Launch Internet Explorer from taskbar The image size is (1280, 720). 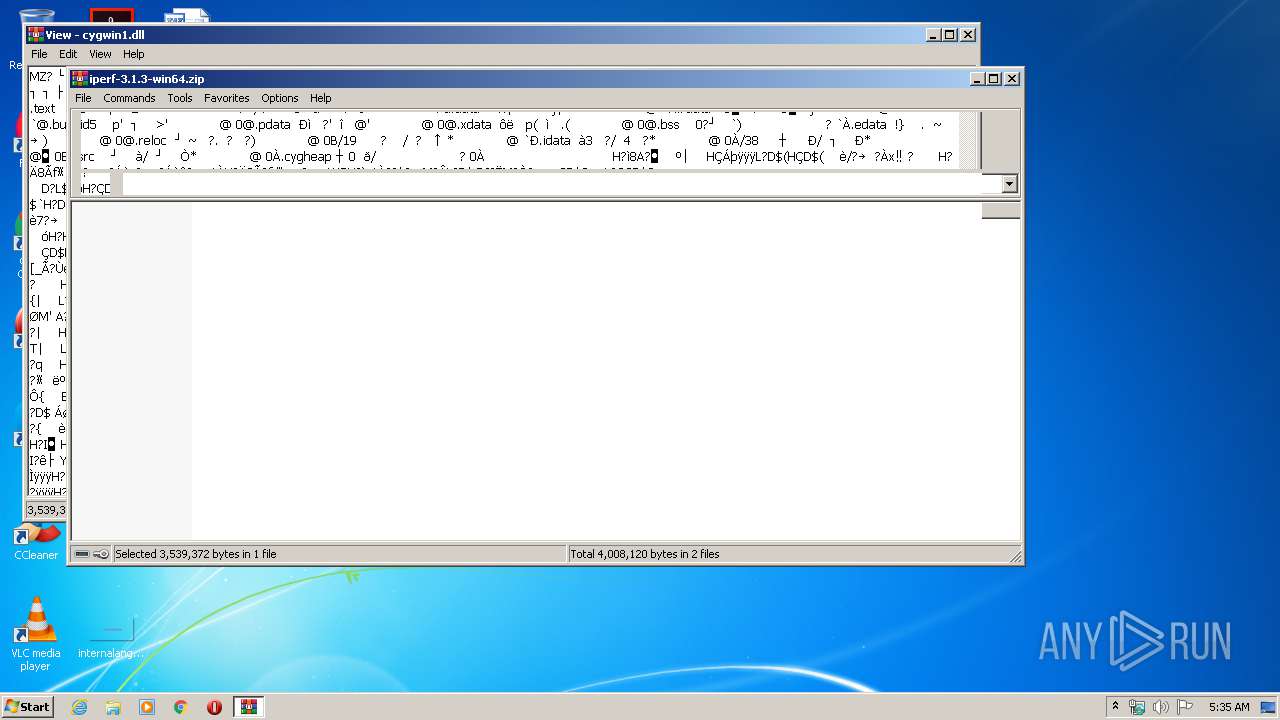pyautogui.click(x=79, y=707)
